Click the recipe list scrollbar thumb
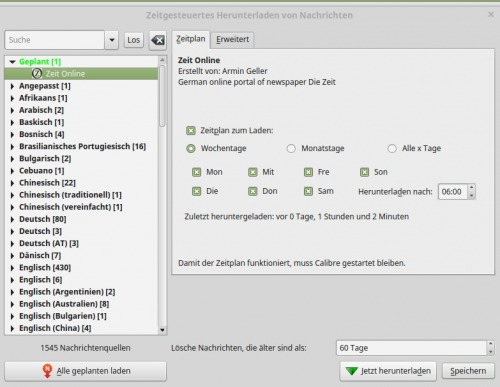This screenshot has height=387, width=500. [162, 96]
